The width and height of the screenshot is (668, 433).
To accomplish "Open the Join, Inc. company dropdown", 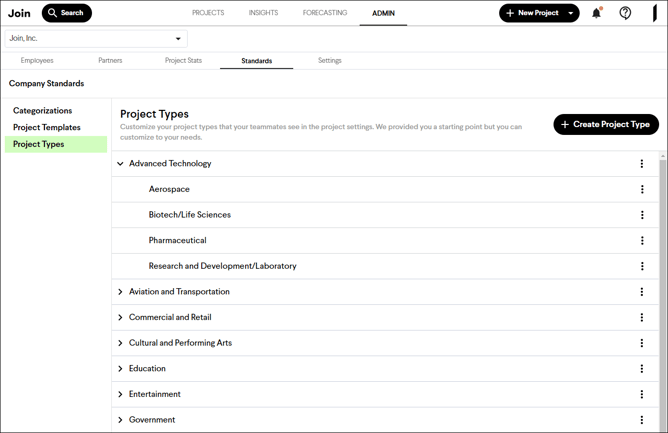I will (x=96, y=39).
